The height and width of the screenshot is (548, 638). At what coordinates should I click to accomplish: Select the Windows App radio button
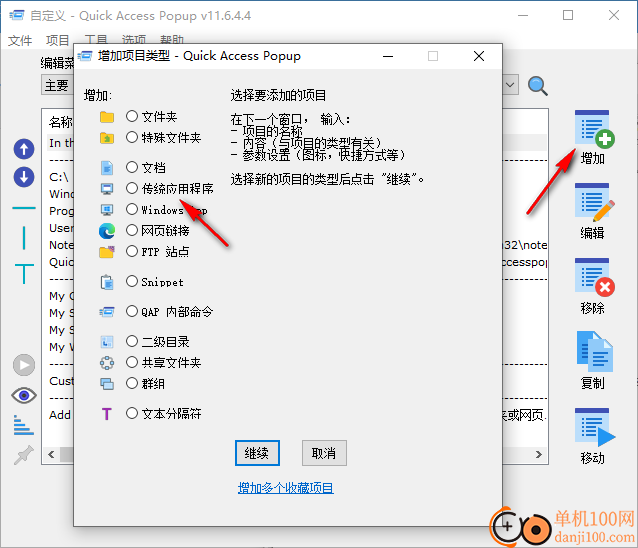(x=131, y=210)
